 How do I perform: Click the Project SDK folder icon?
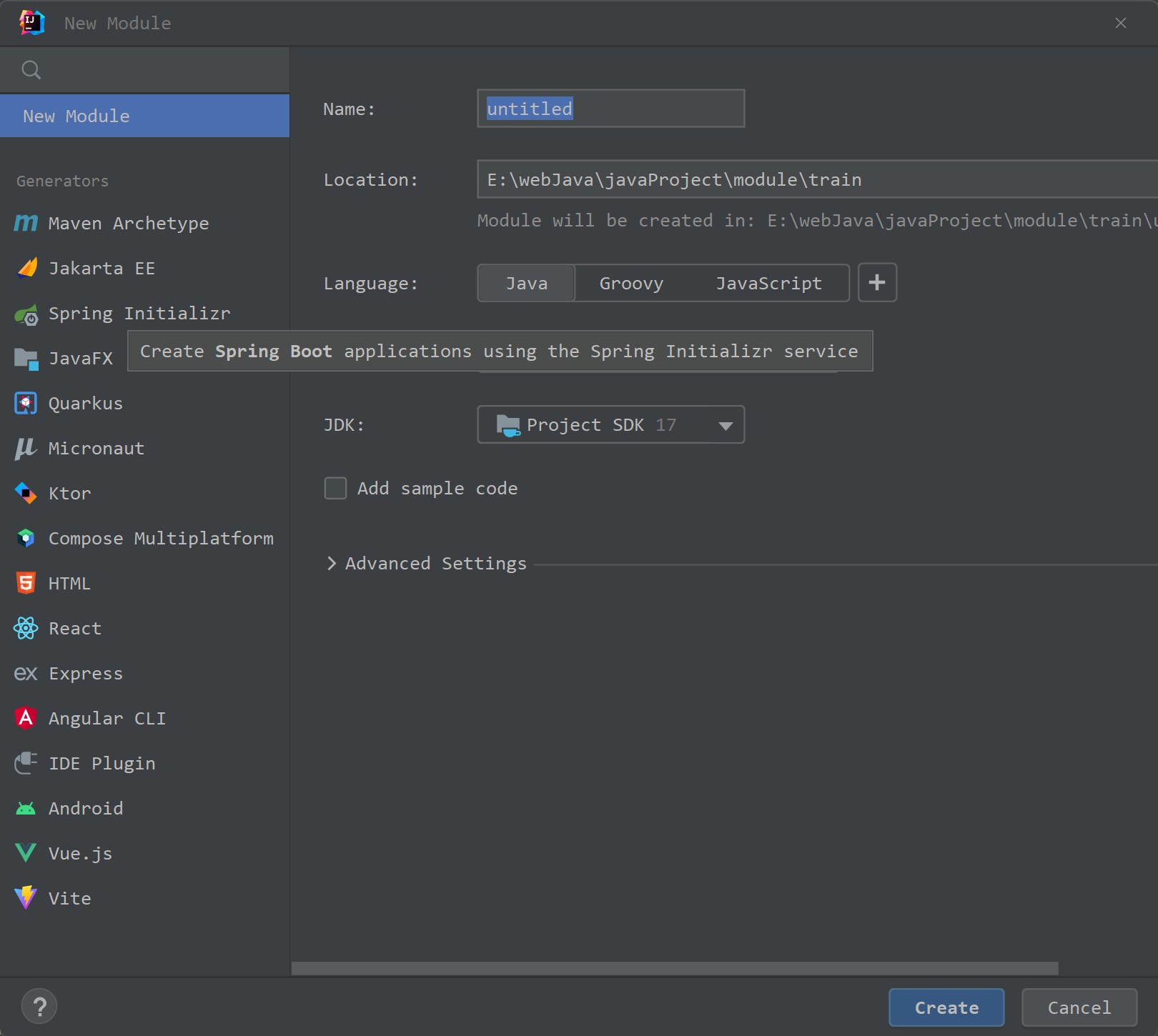click(508, 425)
